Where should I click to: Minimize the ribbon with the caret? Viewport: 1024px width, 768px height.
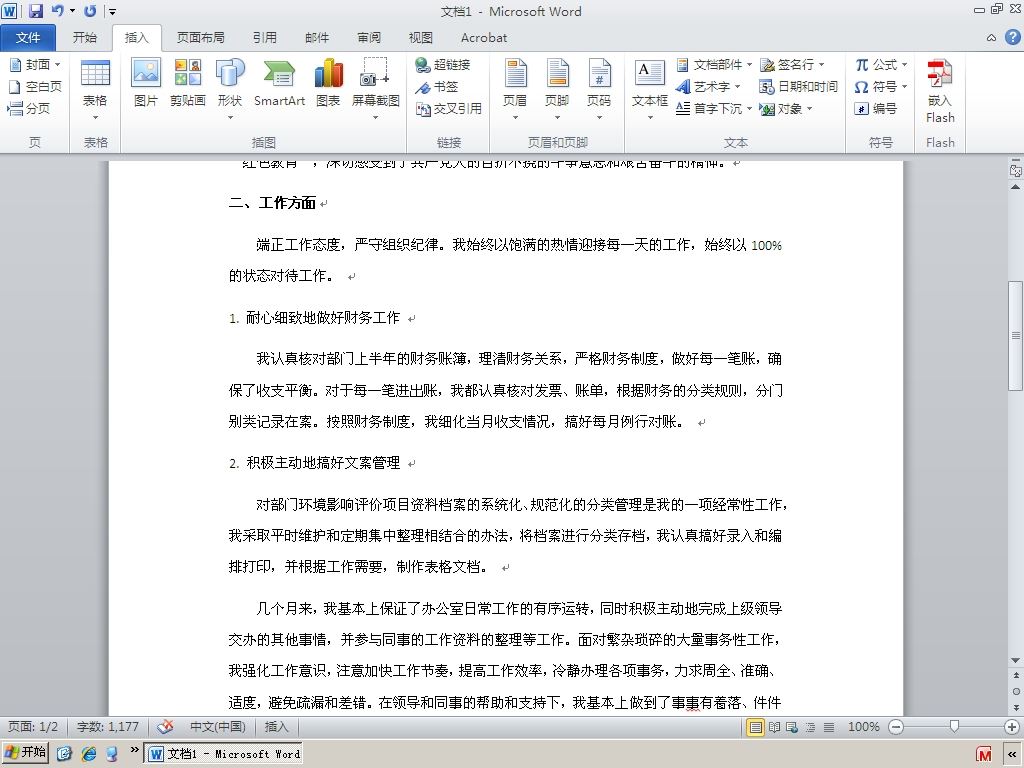[x=991, y=38]
